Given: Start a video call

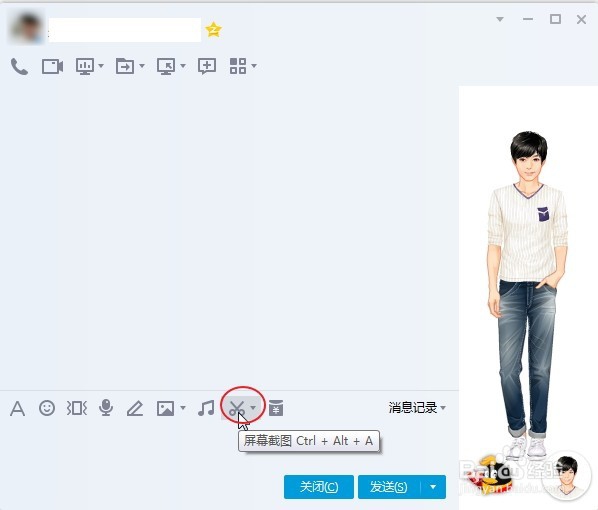Looking at the screenshot, I should 52,66.
